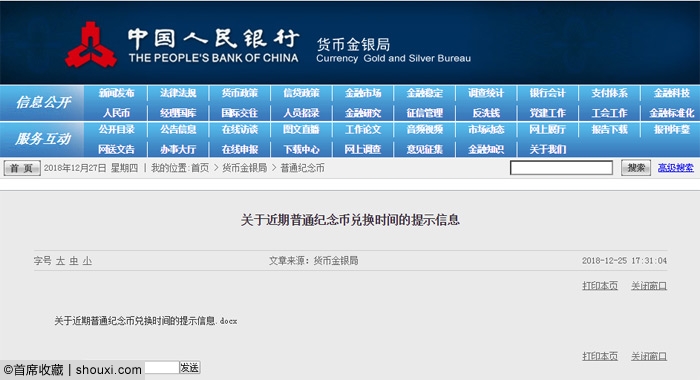Navigate to 下载中心
The image size is (700, 380).
tap(301, 149)
